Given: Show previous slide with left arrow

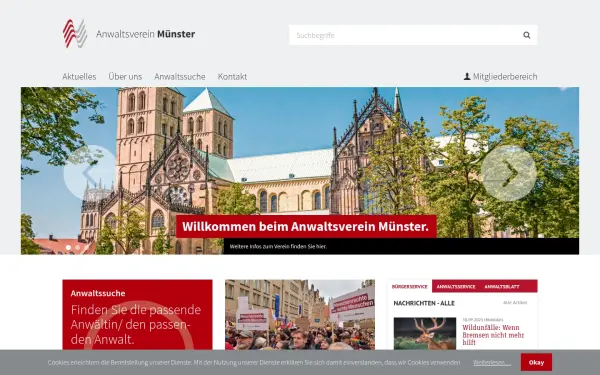Looking at the screenshot, I should pos(90,173).
